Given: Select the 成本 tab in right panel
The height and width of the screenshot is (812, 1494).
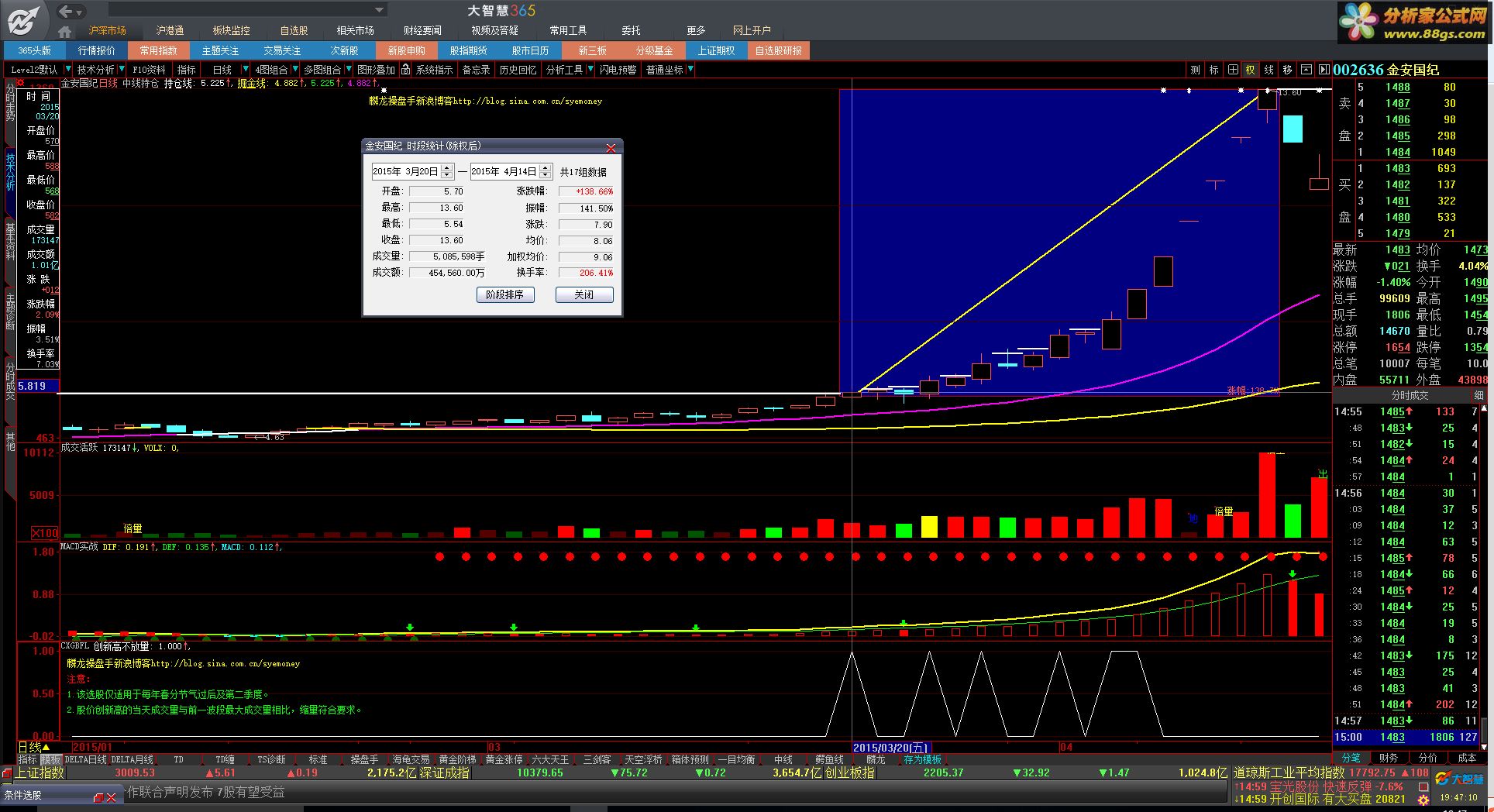Looking at the screenshot, I should [1467, 758].
